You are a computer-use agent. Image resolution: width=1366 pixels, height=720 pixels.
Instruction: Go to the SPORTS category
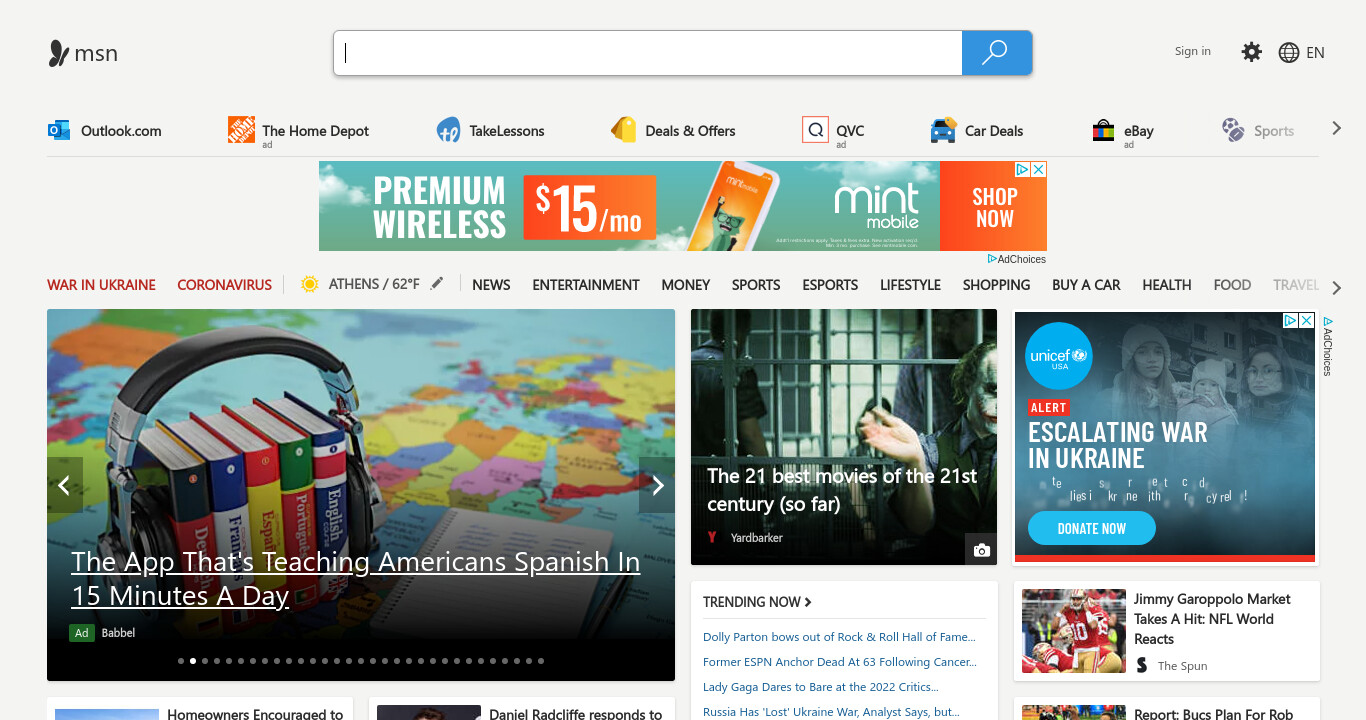pyautogui.click(x=756, y=285)
